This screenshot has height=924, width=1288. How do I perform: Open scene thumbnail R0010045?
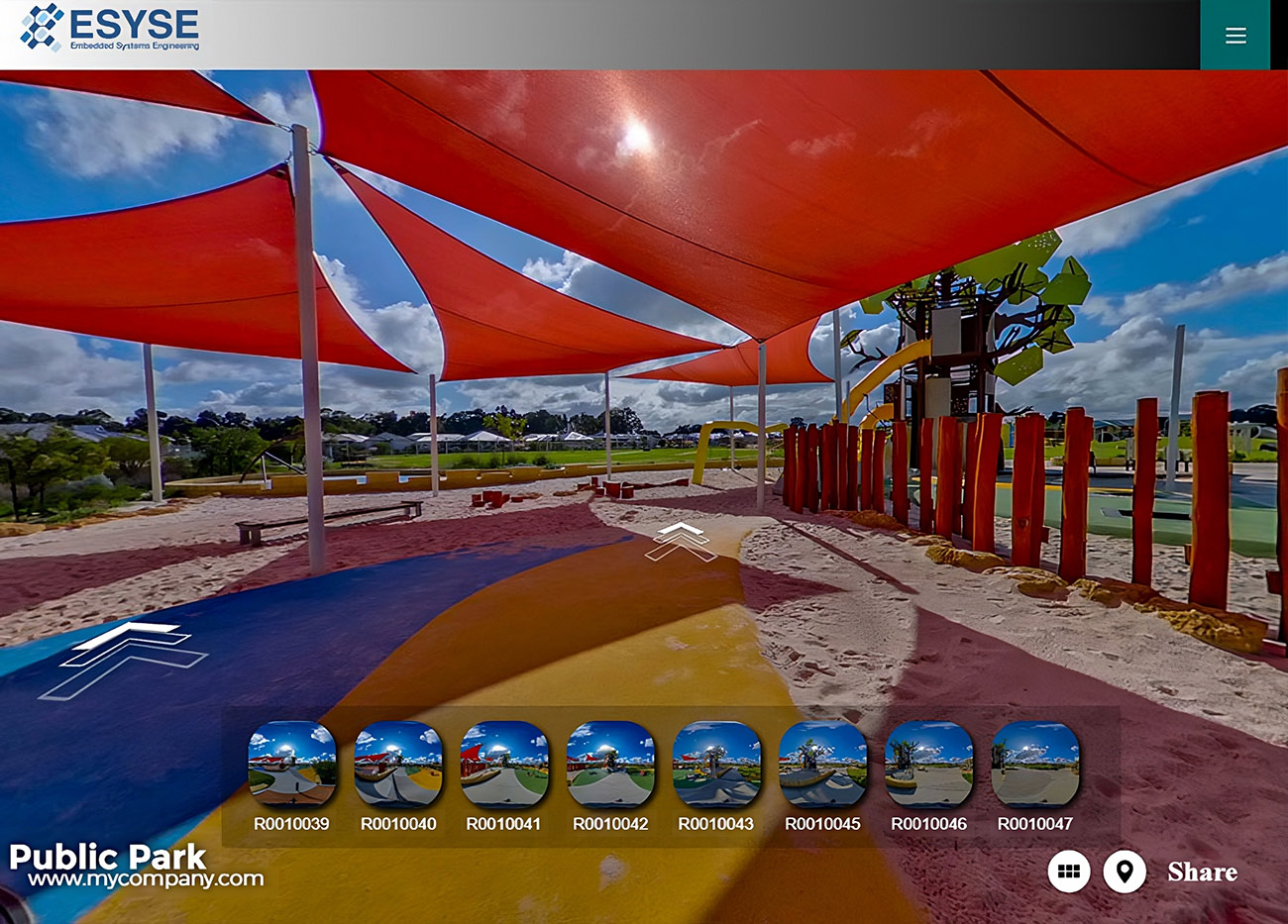tap(822, 765)
